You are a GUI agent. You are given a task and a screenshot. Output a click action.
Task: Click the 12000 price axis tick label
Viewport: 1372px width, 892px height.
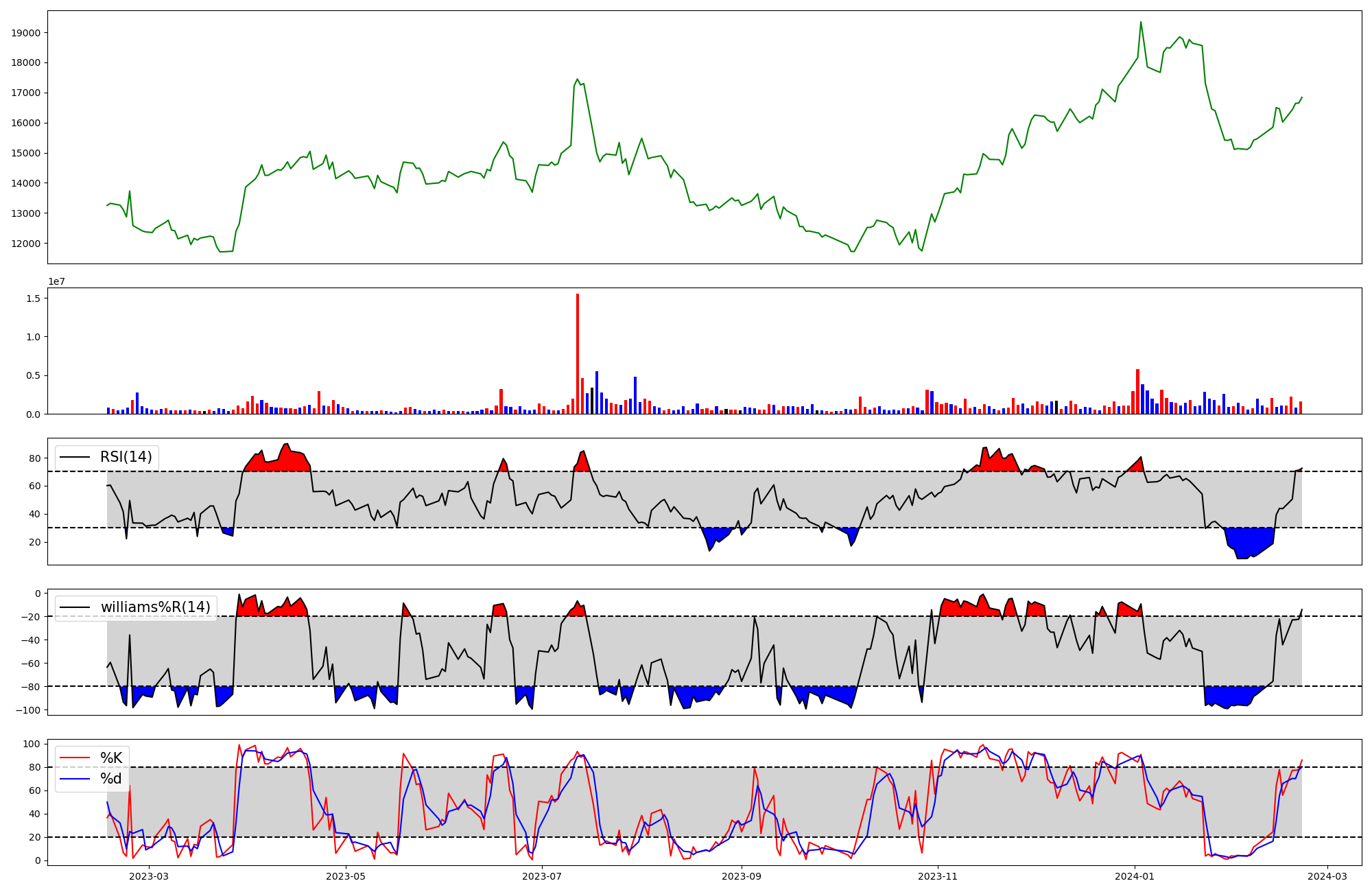click(26, 244)
